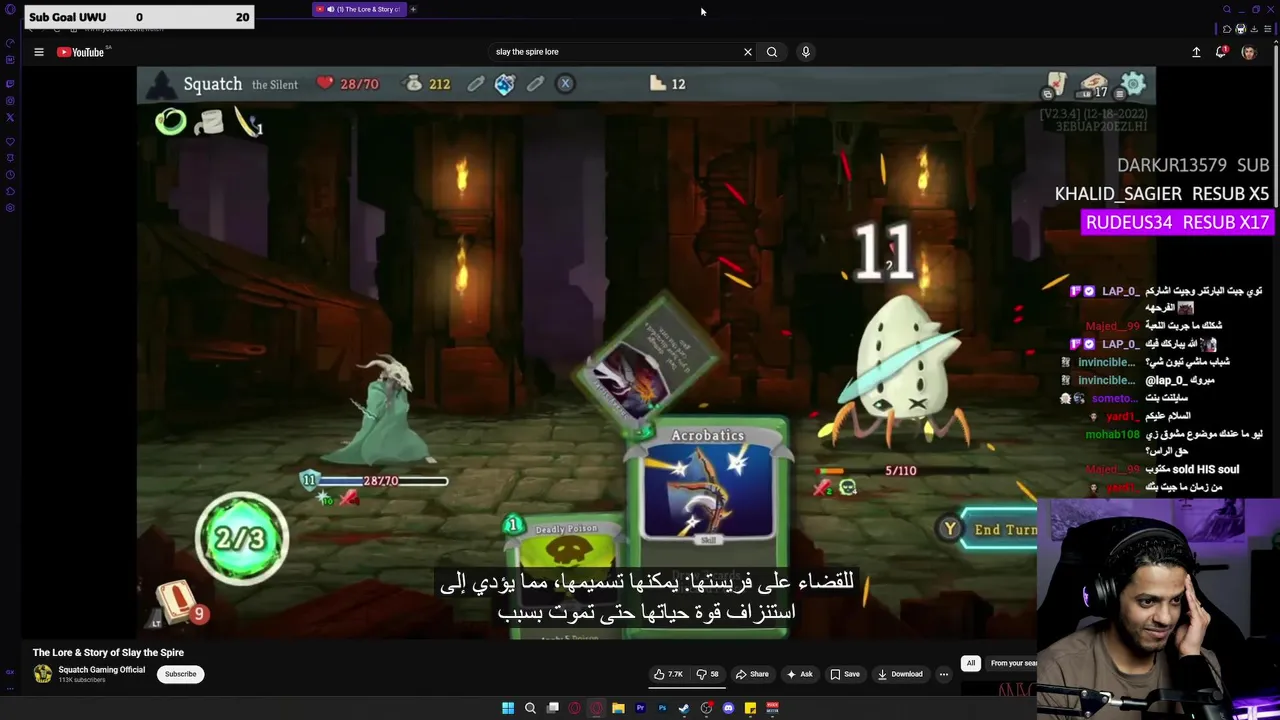Click the magnifier search button
Viewport: 1280px width, 720px height.
pos(772,52)
